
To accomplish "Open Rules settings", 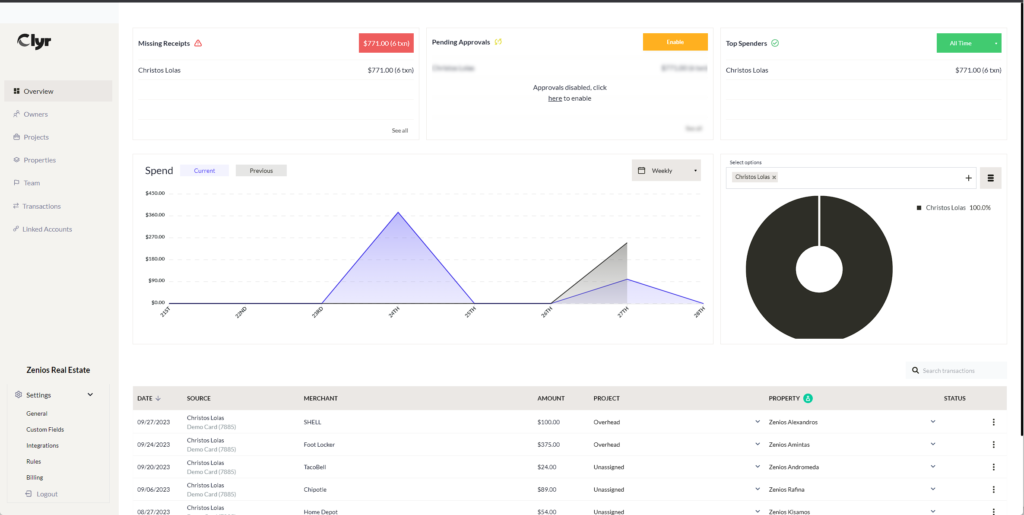I will (x=33, y=461).
